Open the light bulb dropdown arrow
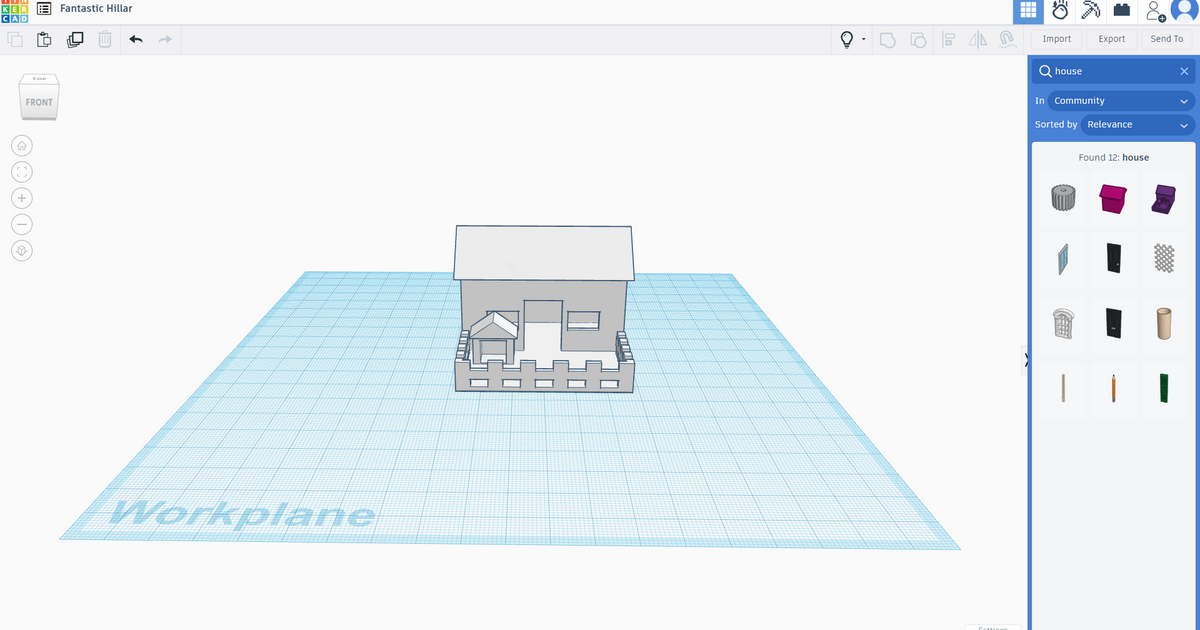This screenshot has height=630, width=1200. (863, 40)
